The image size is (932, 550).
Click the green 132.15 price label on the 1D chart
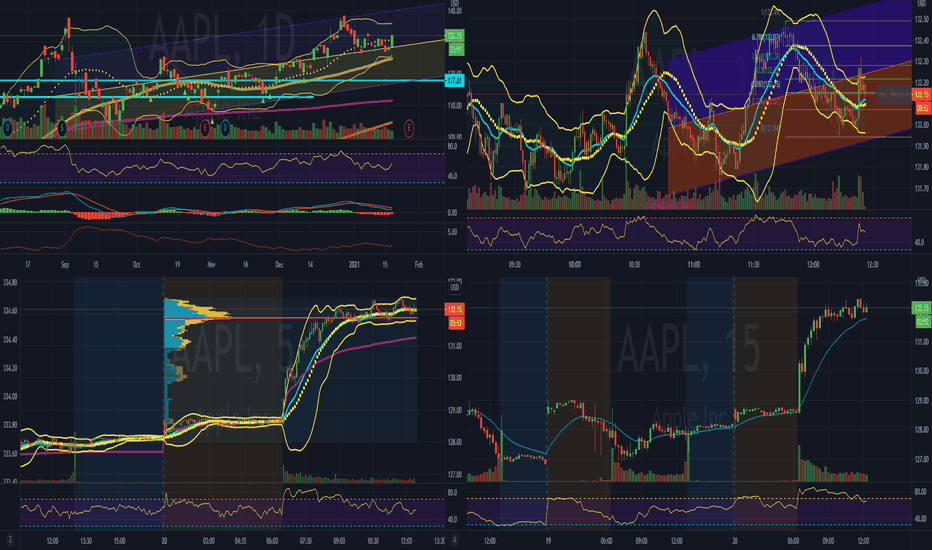[x=455, y=36]
